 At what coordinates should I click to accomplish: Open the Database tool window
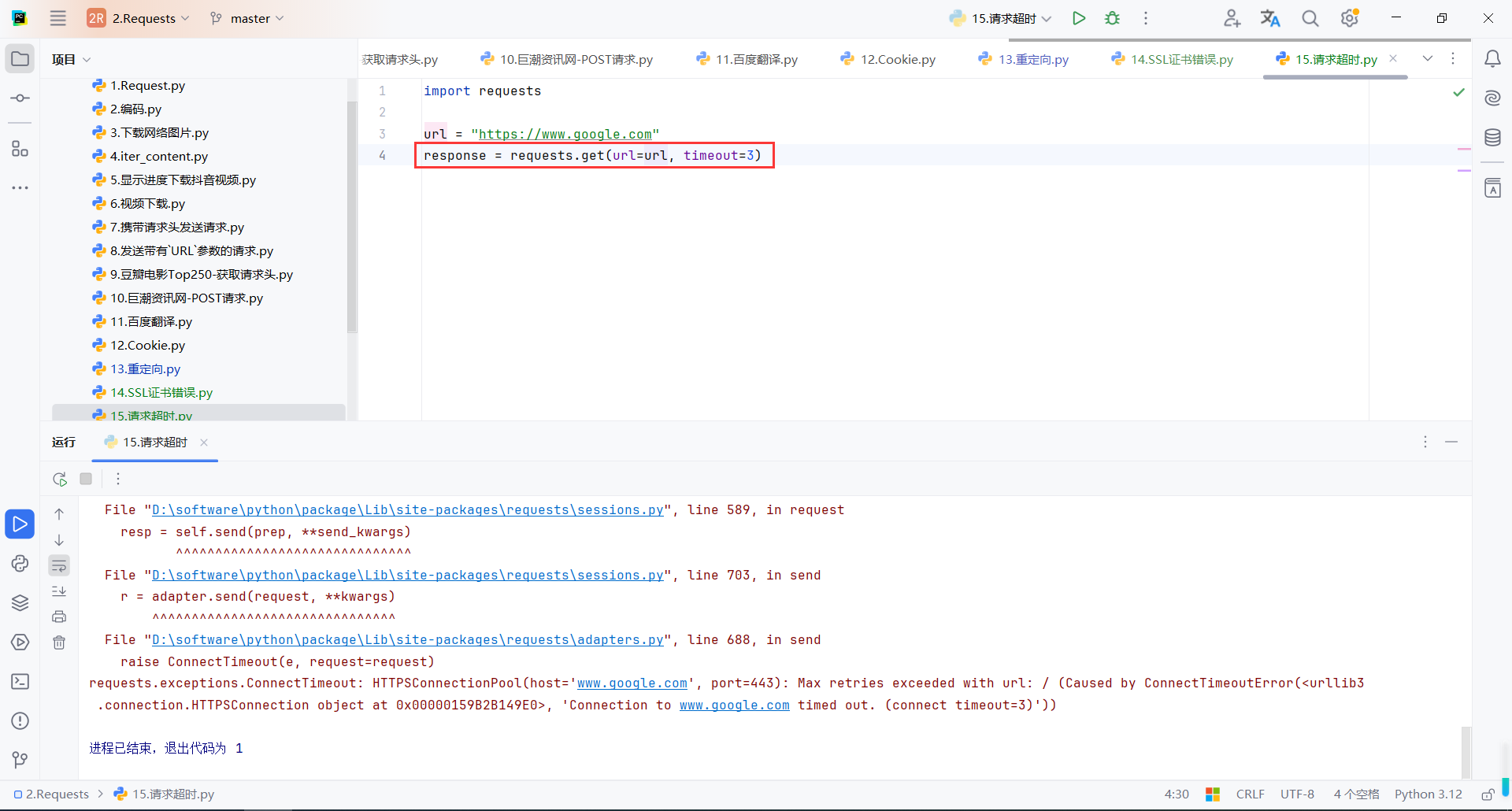coord(1492,137)
